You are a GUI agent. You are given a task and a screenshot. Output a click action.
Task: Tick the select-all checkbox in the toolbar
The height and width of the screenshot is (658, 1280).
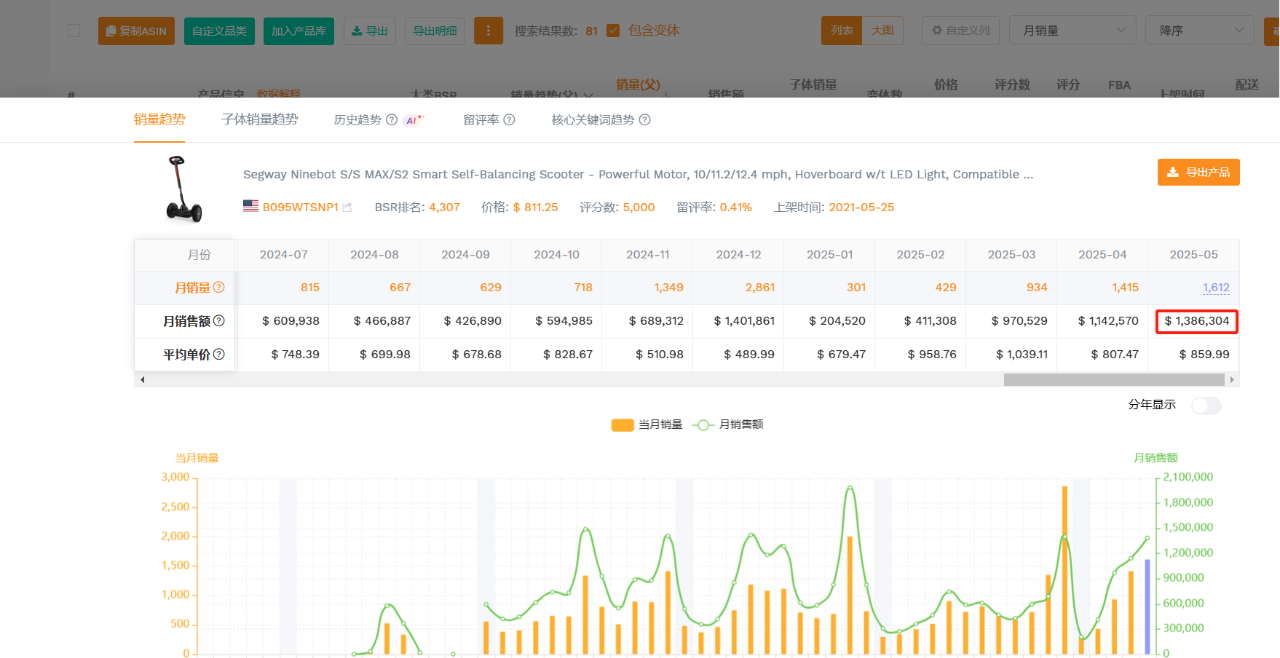tap(73, 31)
